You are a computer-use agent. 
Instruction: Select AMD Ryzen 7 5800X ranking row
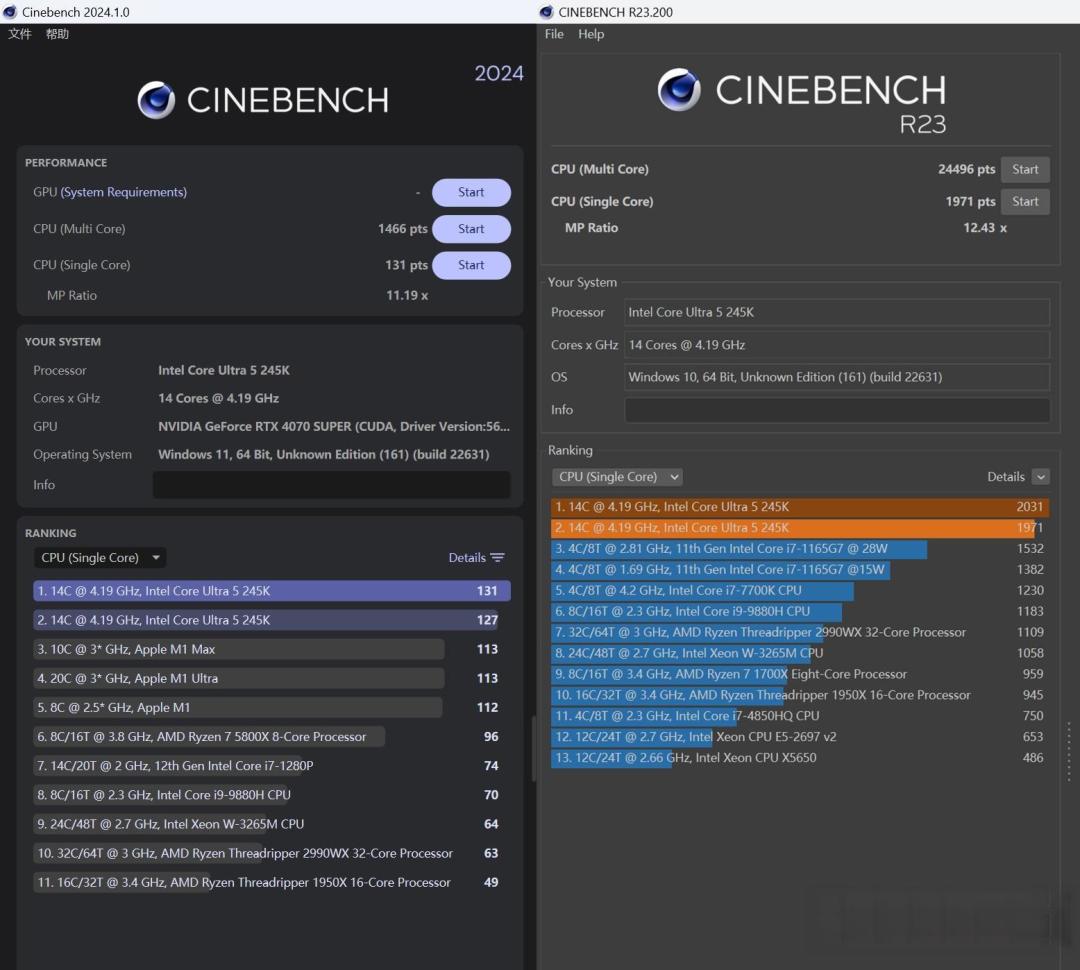(x=271, y=736)
